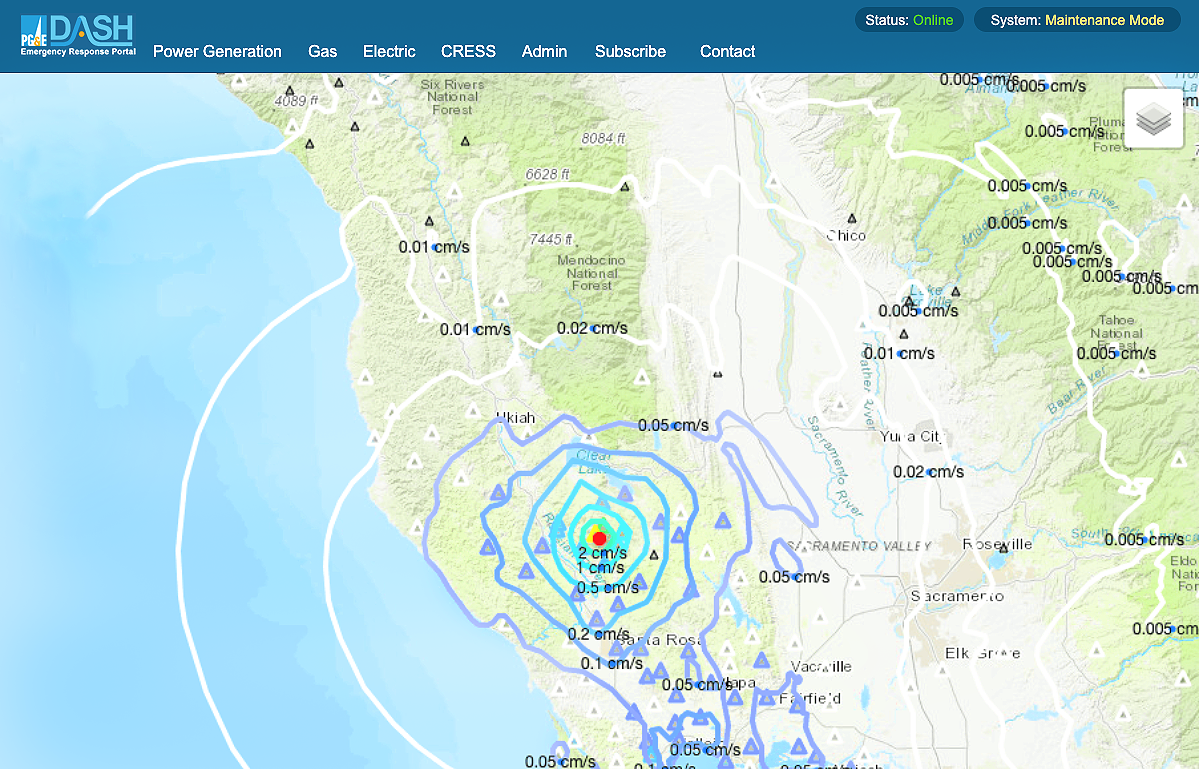Image resolution: width=1199 pixels, height=769 pixels.
Task: Open the Admin menu
Action: pos(544,51)
